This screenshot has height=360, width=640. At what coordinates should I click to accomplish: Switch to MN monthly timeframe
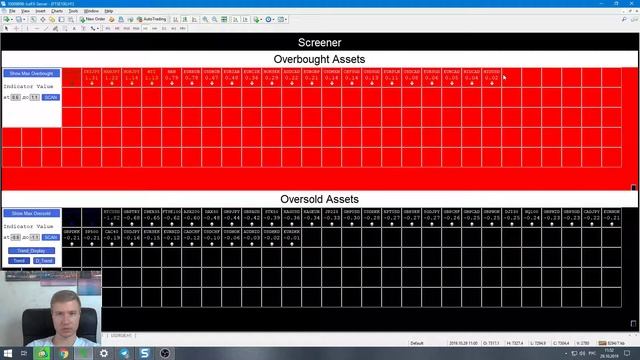[x=183, y=29]
